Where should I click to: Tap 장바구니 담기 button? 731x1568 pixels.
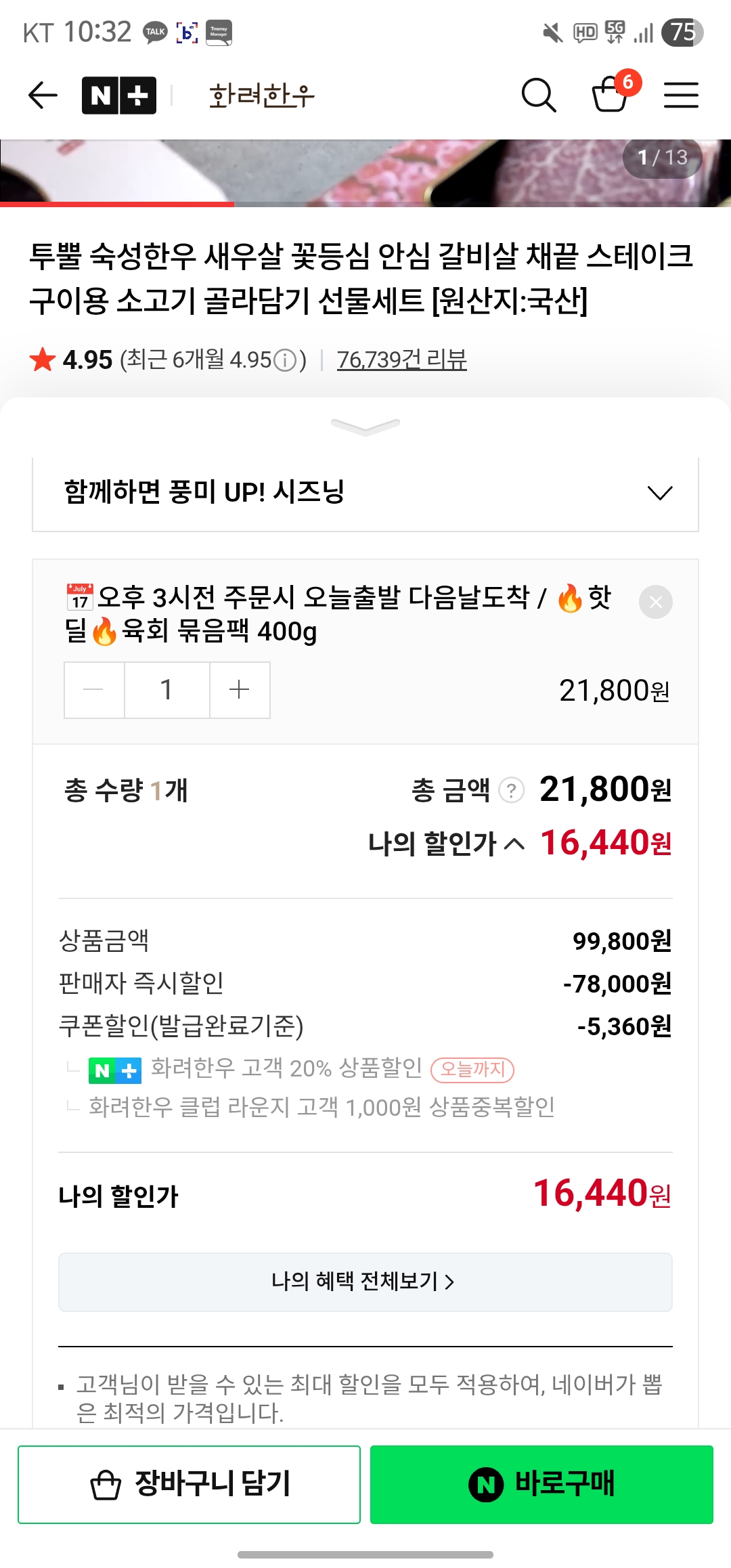[x=189, y=1484]
